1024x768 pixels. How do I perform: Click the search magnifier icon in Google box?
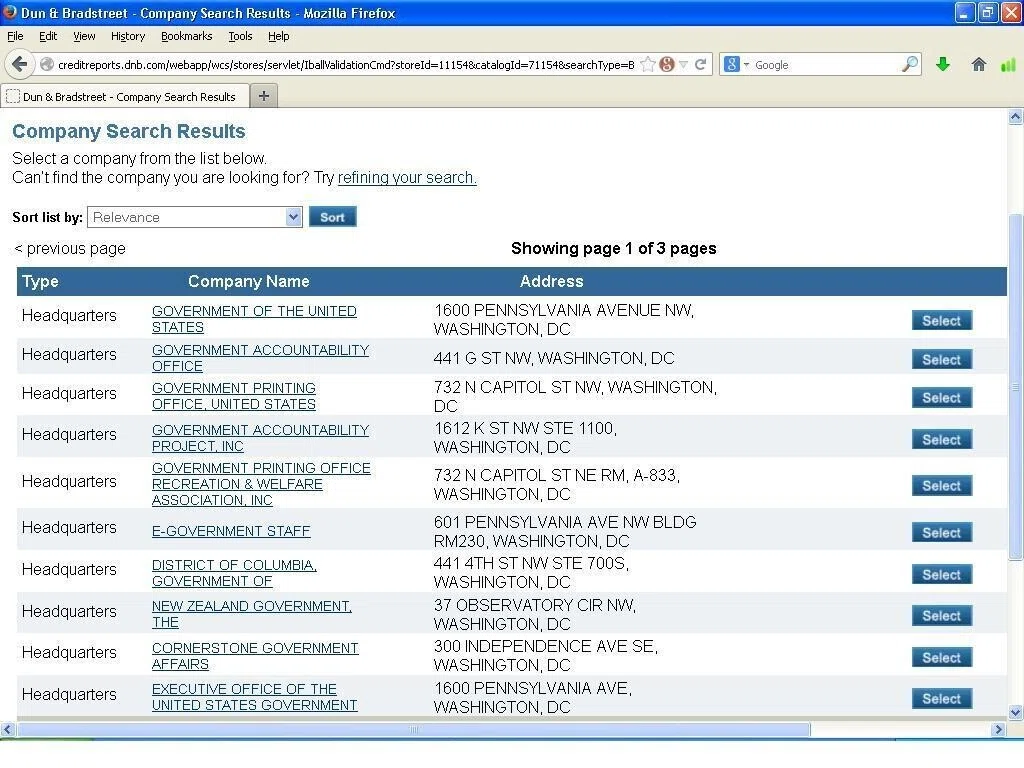point(910,64)
